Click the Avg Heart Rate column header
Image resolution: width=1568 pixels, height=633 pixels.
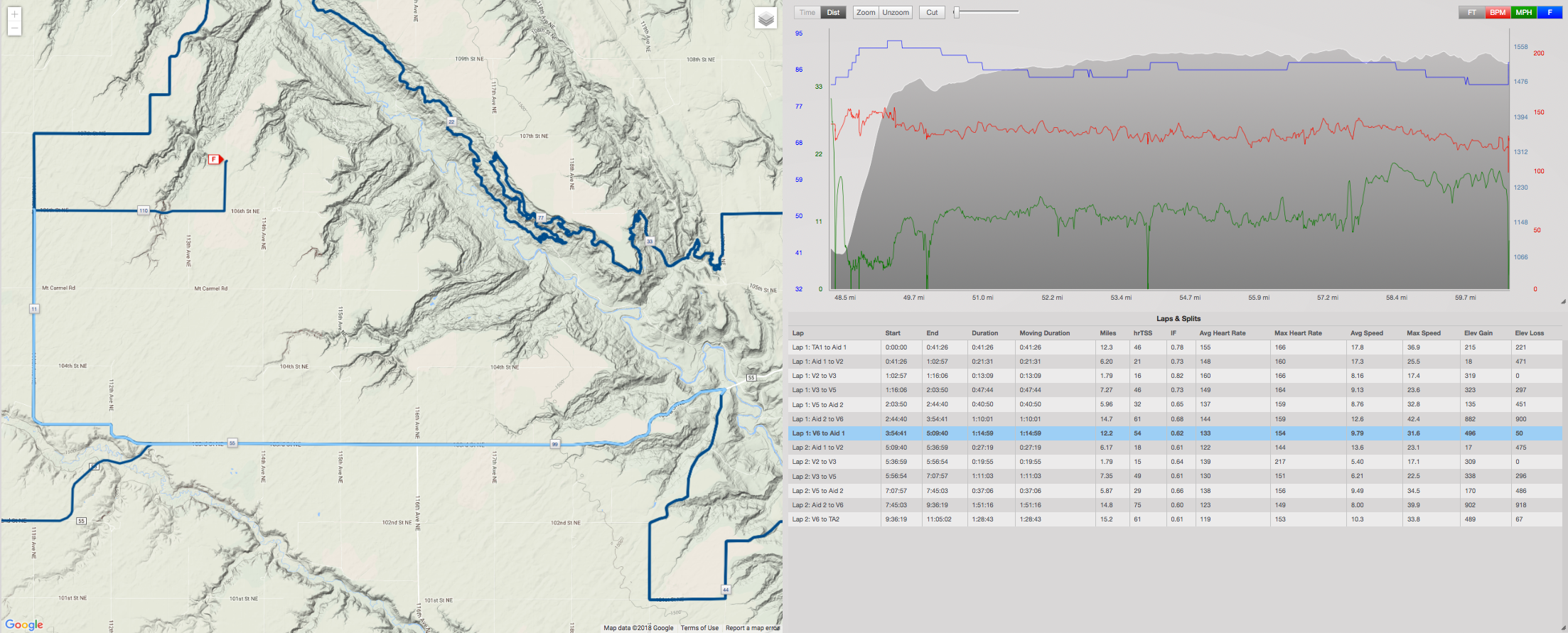[1222, 333]
